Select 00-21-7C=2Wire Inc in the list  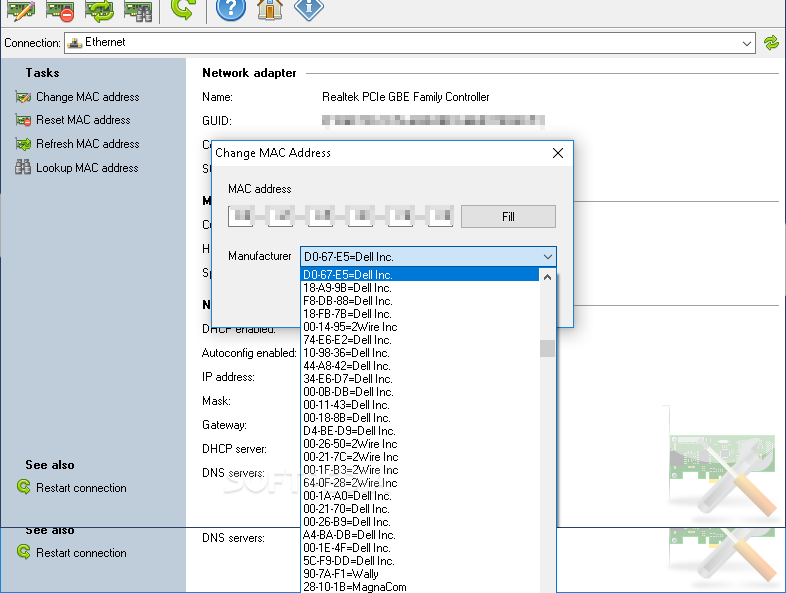[x=420, y=457]
